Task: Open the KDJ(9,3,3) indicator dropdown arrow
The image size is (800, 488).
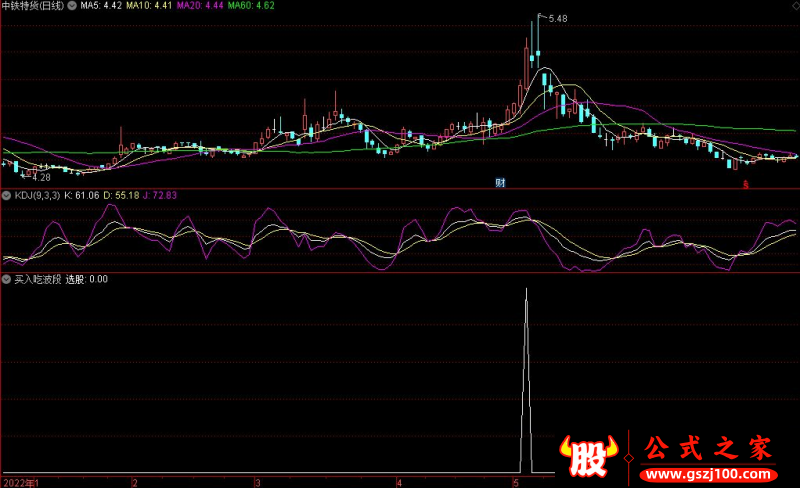Action: pos(7,195)
